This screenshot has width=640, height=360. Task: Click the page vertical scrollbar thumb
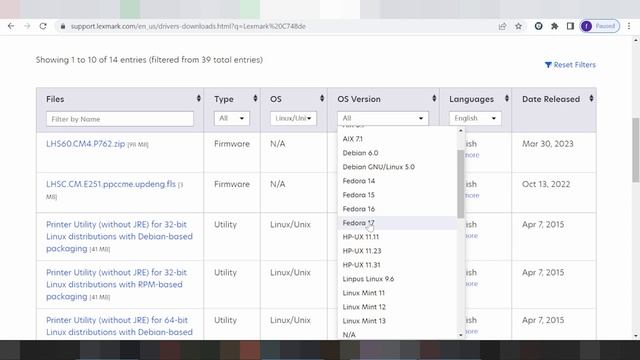click(x=636, y=150)
